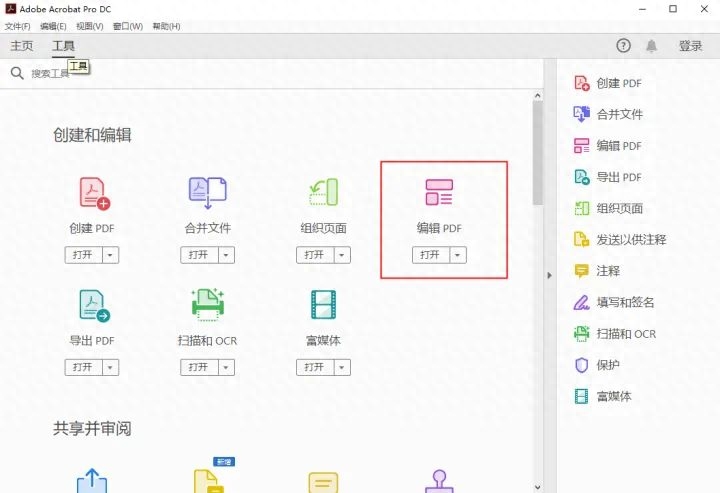This screenshot has width=720, height=493.
Task: Click the 编辑 PDF large tool icon
Action: coord(439,192)
